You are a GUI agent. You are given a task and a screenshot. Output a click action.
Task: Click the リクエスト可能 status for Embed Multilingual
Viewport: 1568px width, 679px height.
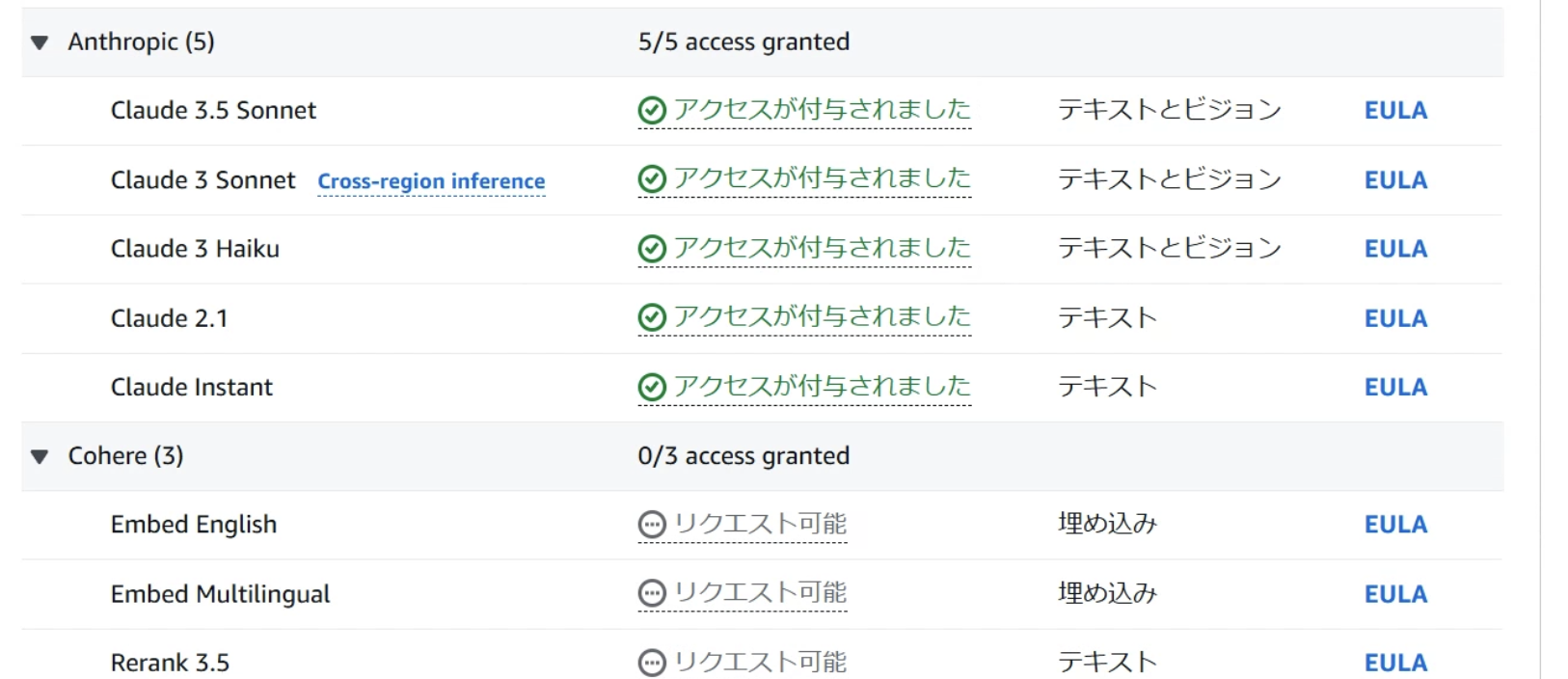point(760,592)
